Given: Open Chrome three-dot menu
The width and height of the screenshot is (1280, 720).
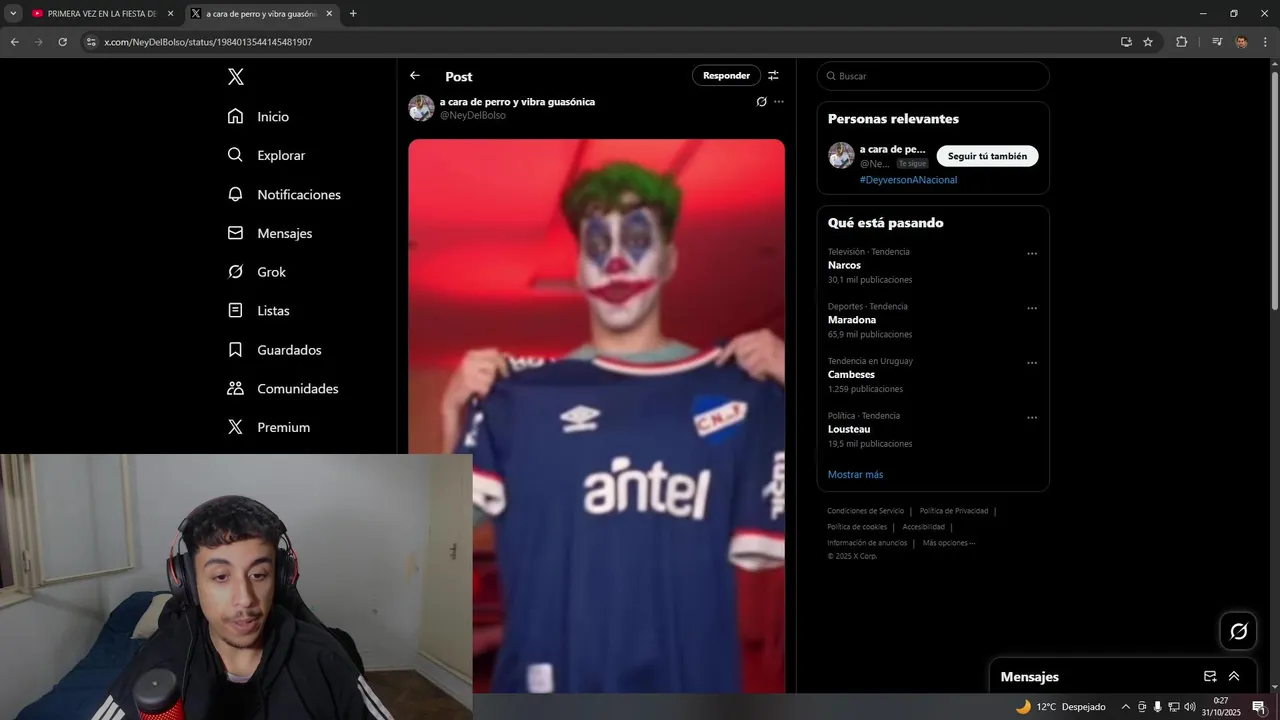Looking at the screenshot, I should click(x=1265, y=42).
